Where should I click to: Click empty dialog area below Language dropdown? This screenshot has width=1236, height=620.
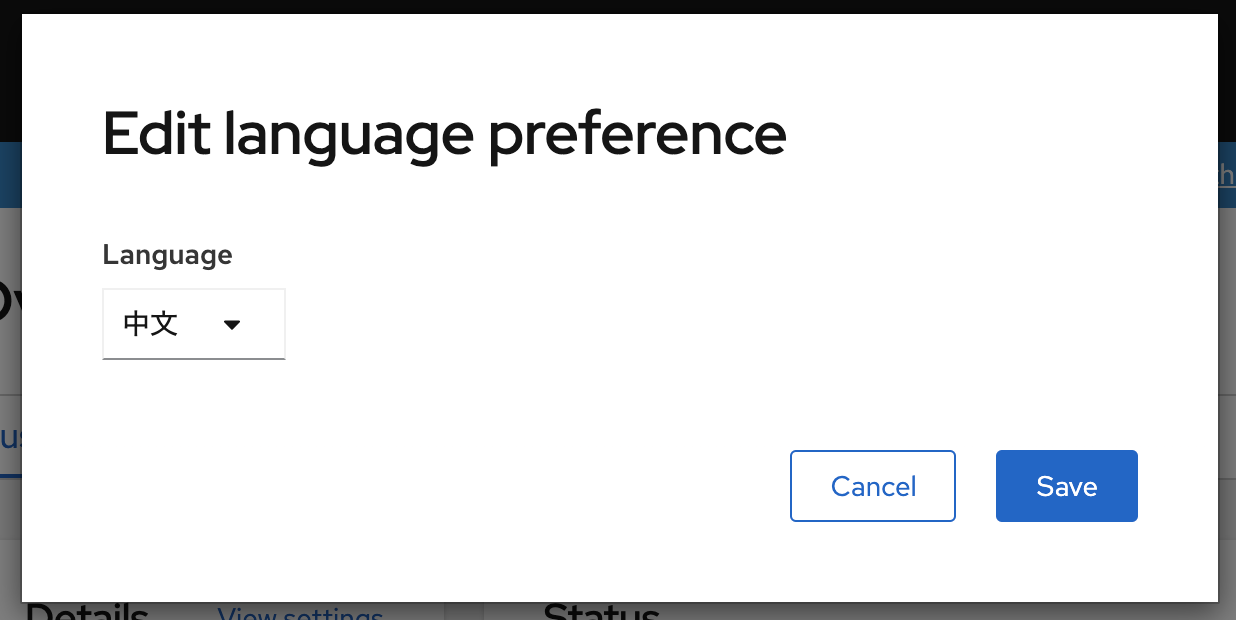click(193, 410)
